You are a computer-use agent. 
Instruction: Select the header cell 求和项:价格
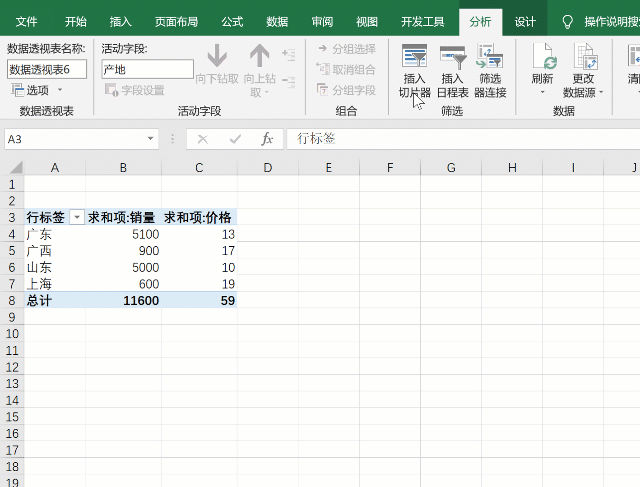pyautogui.click(x=199, y=217)
